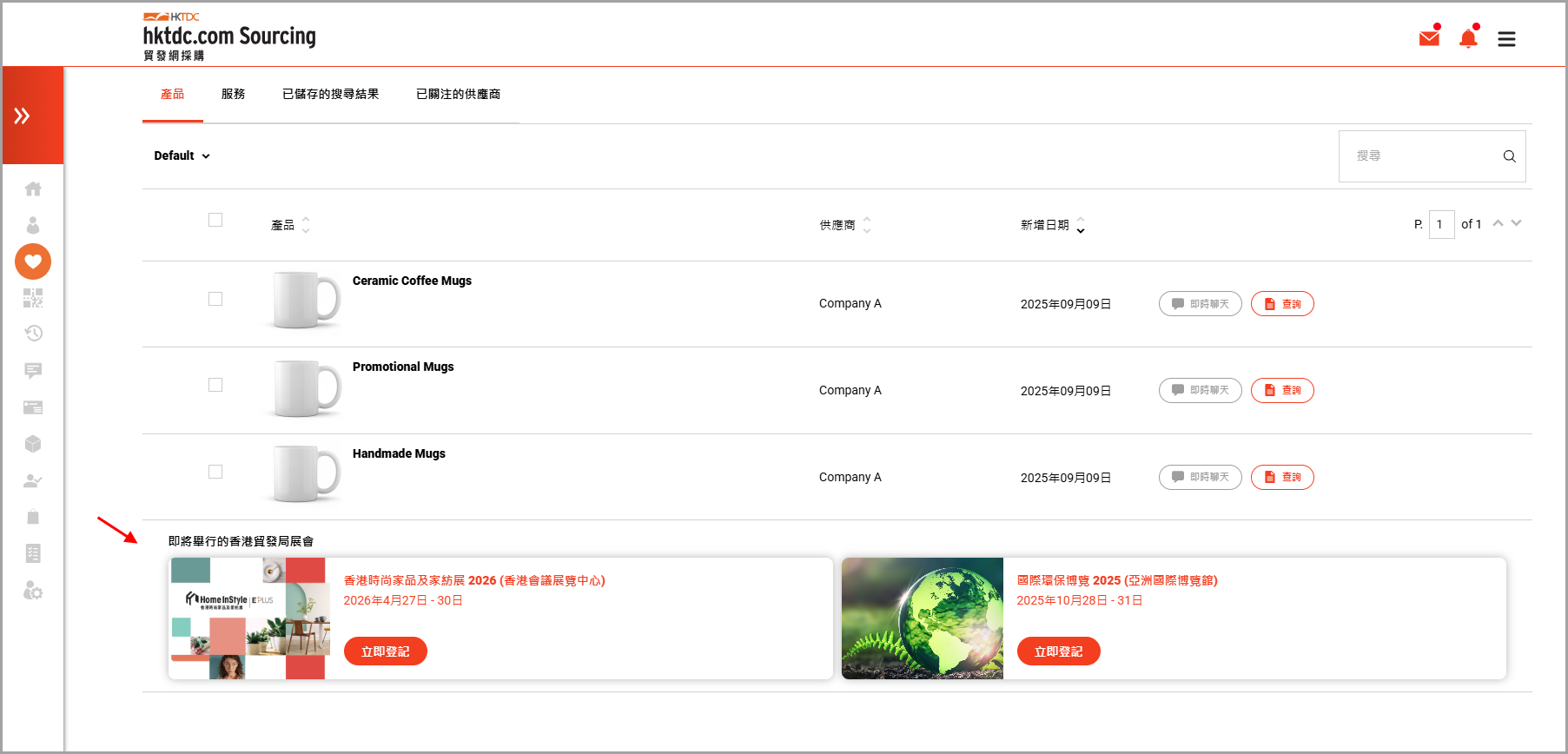Open the 已儲存的搜尋結果 tab
The height and width of the screenshot is (754, 1568).
[x=331, y=94]
